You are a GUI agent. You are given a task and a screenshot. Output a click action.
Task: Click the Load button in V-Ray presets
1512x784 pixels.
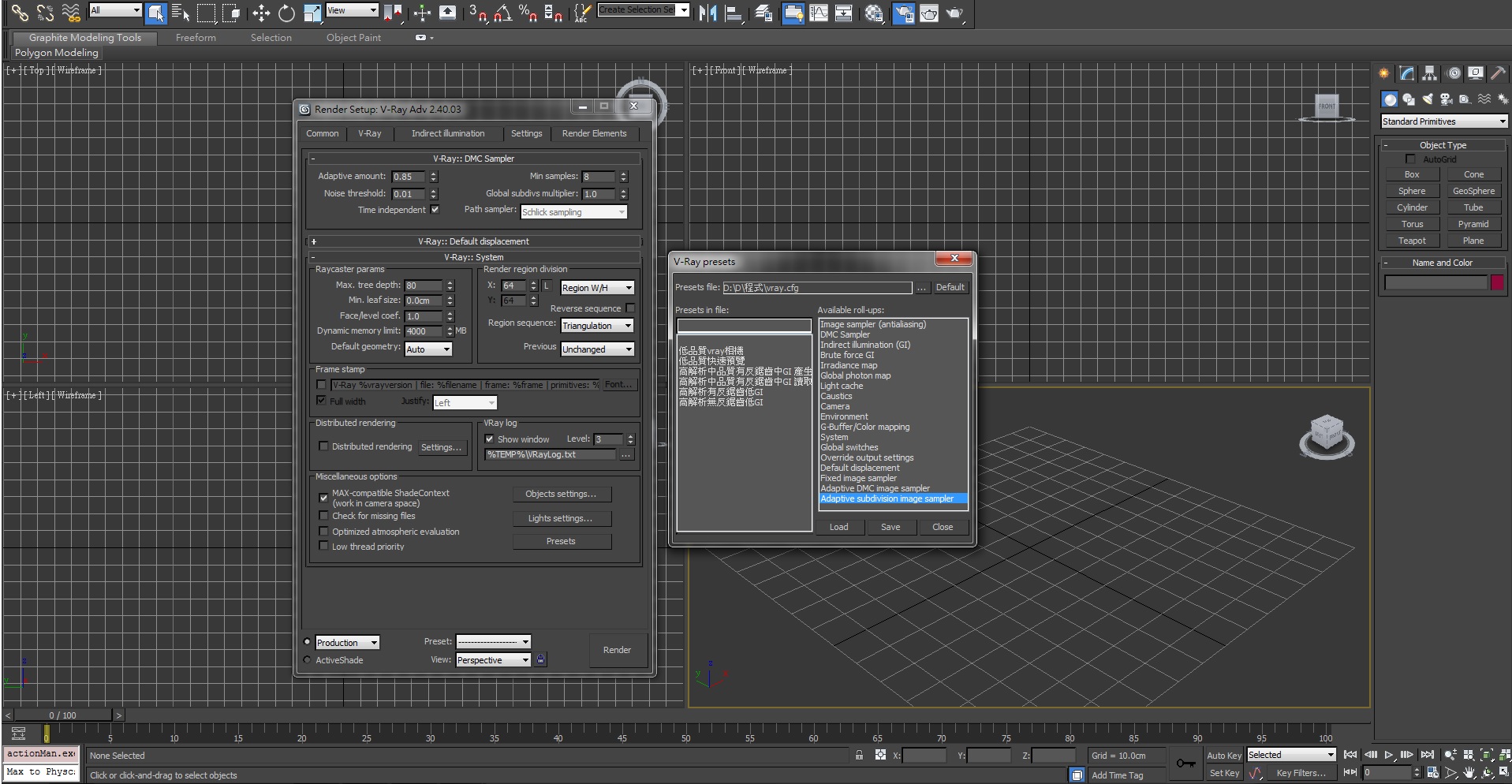838,527
